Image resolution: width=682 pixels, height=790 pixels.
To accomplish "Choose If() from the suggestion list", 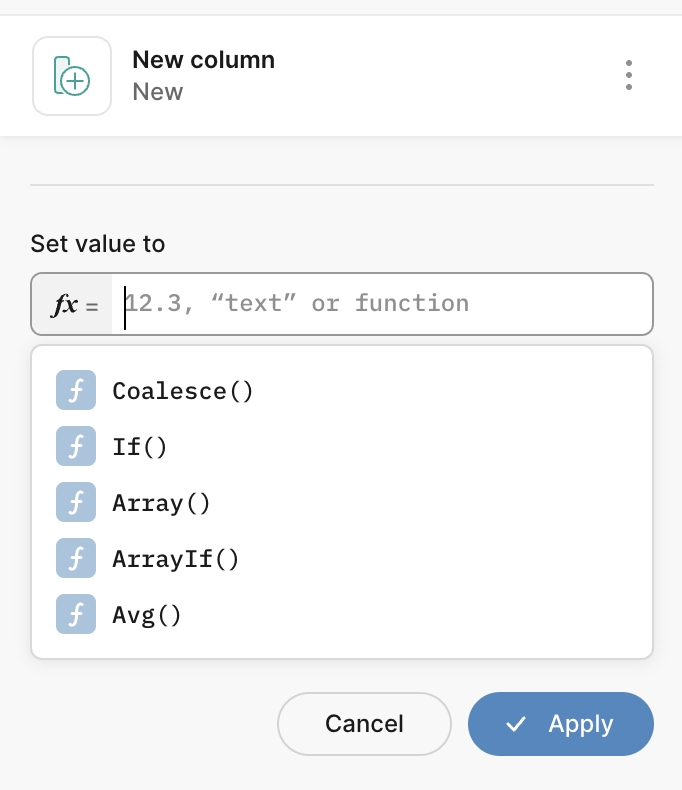I will [342, 446].
